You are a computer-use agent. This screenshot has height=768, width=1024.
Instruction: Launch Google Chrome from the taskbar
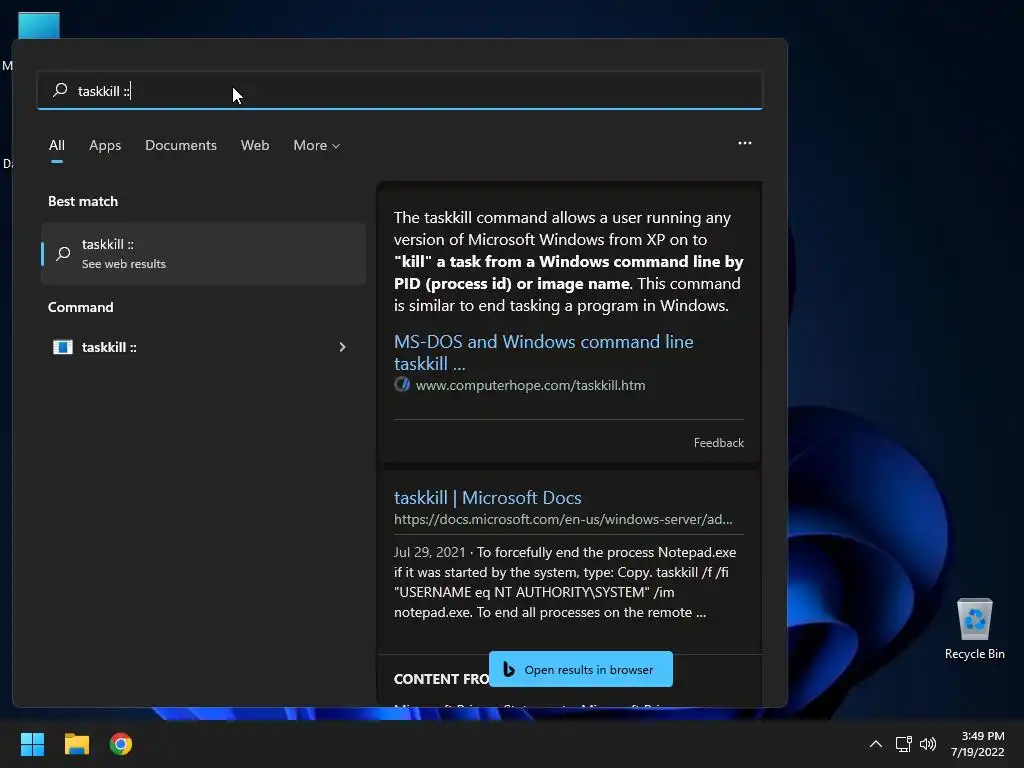[121, 744]
